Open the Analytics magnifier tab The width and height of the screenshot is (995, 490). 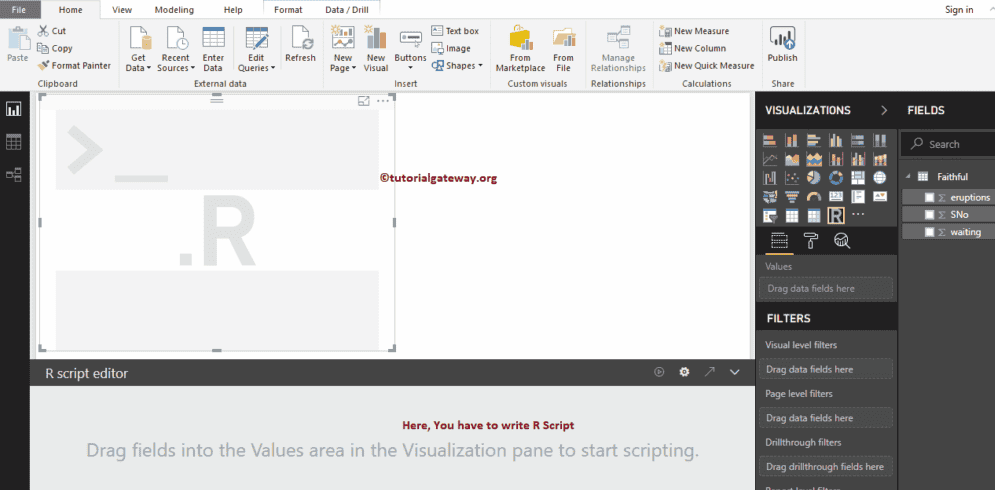(843, 241)
